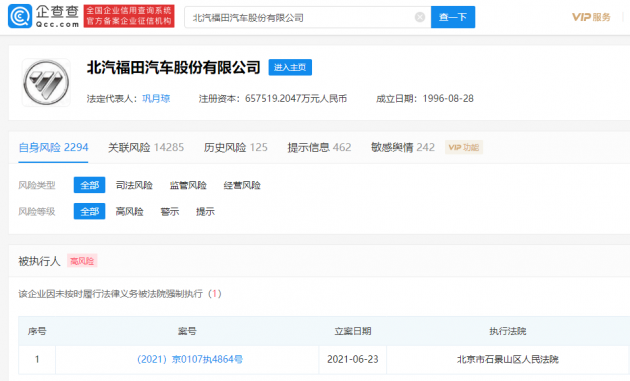Switch to the 关联风险 14285 tab

click(x=146, y=147)
